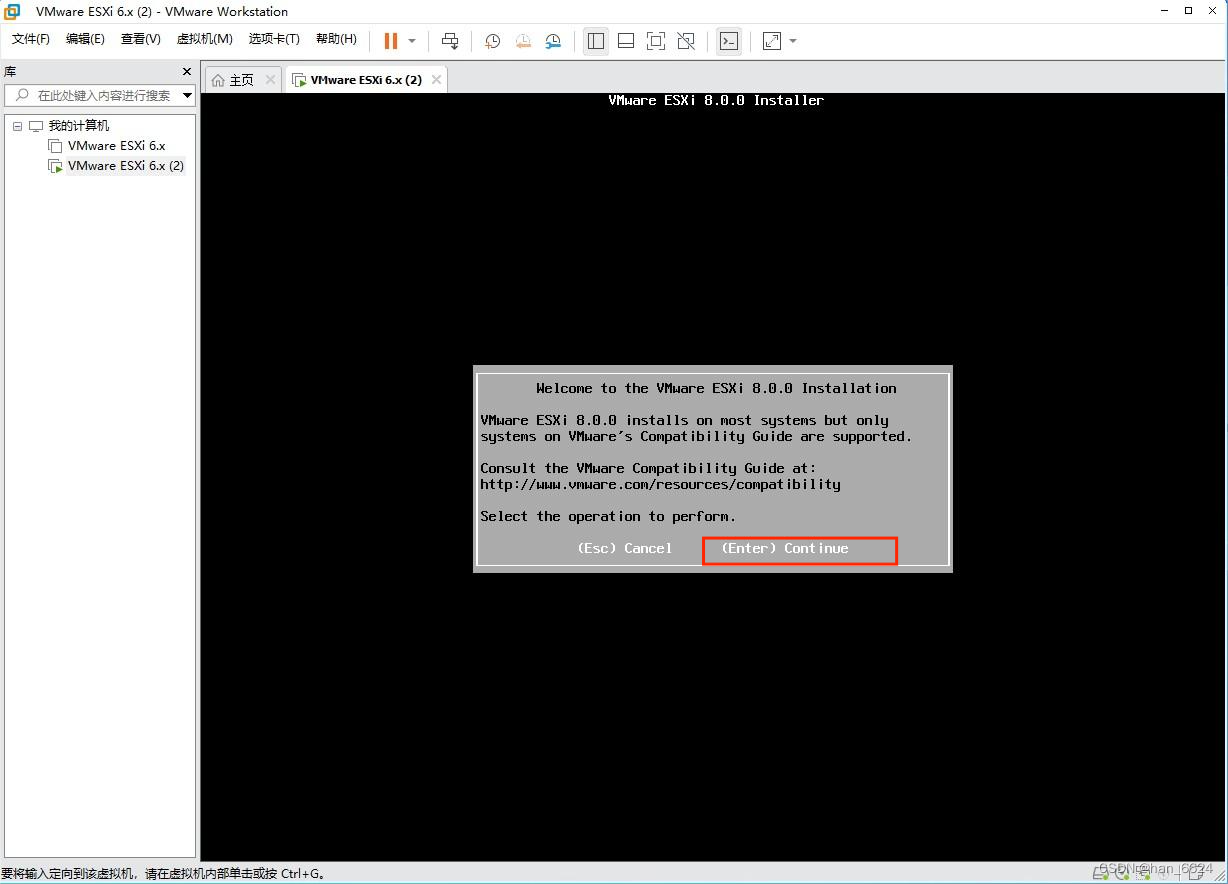Click (Esc) Cancel in the installer
Viewport: 1228px width, 884px height.
625,548
